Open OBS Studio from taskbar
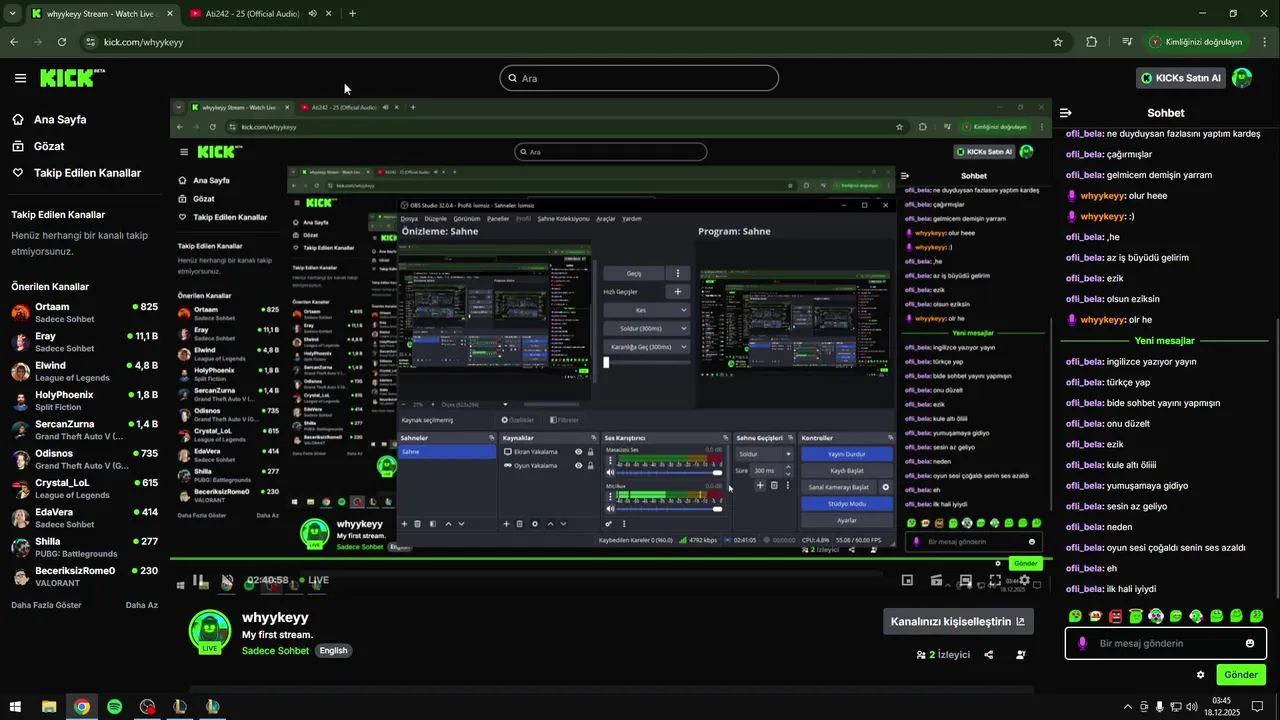This screenshot has width=1280, height=720. click(148, 707)
